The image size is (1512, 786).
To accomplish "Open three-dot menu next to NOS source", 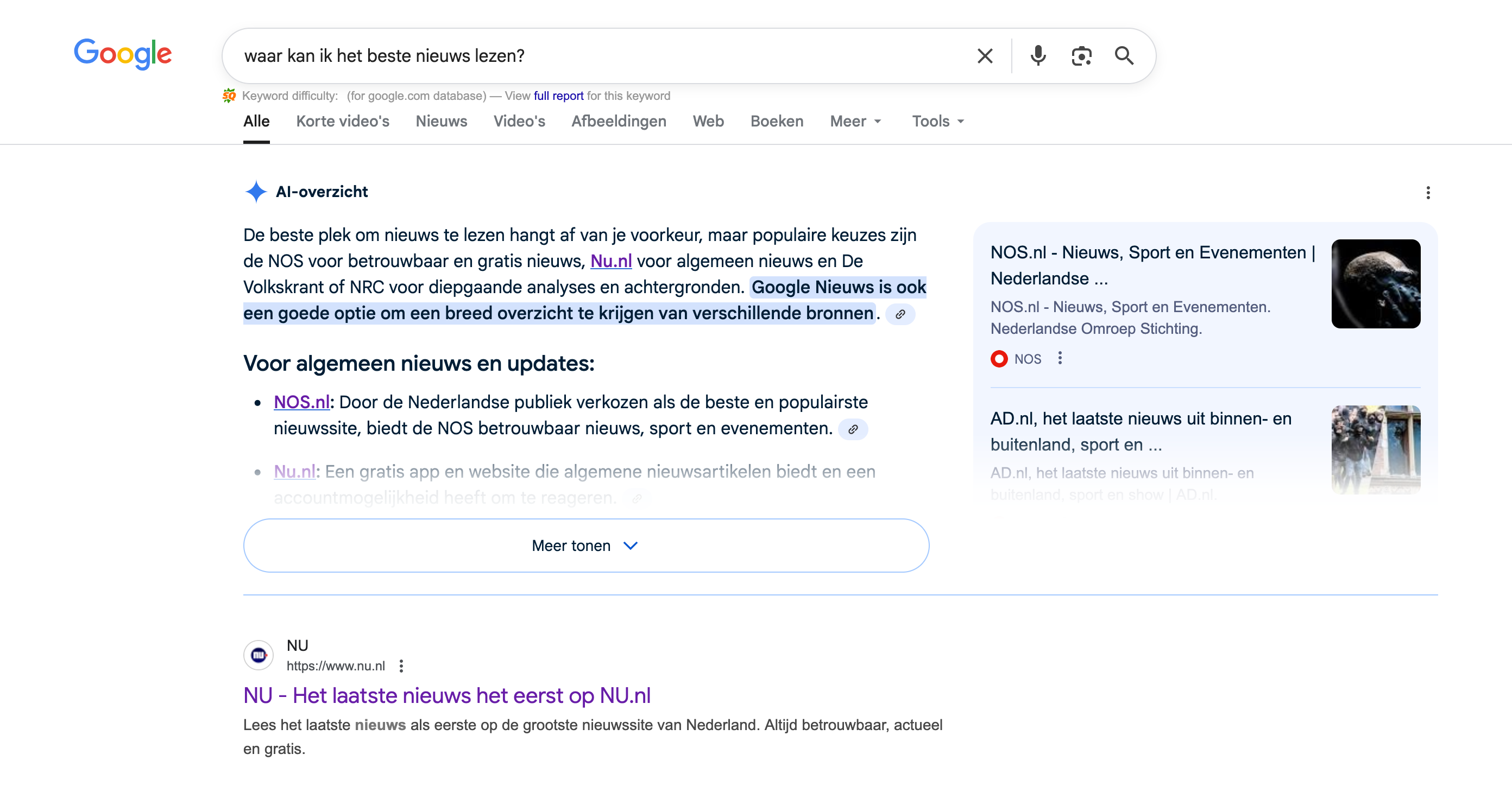I will tap(1060, 358).
